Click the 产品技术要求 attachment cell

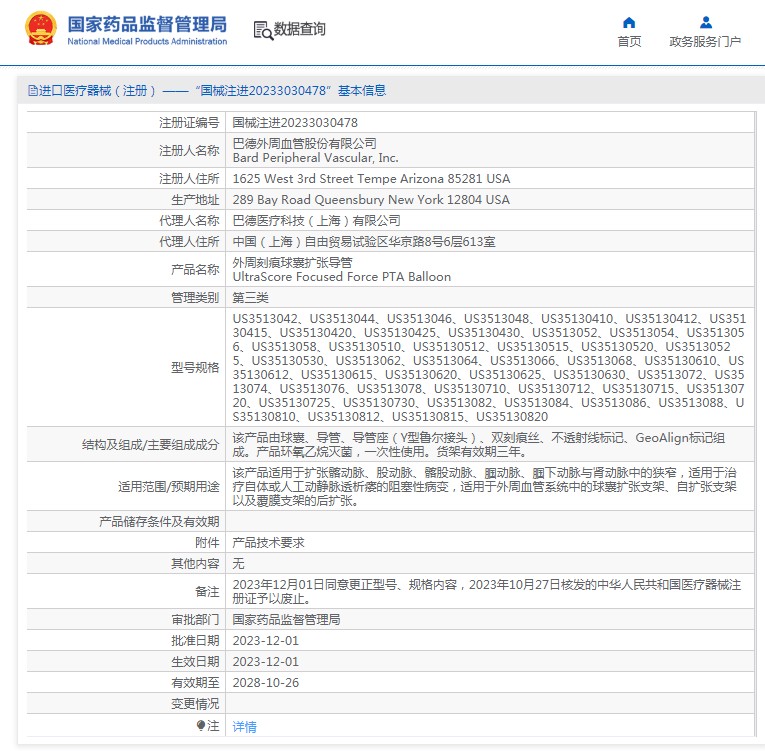pos(268,542)
